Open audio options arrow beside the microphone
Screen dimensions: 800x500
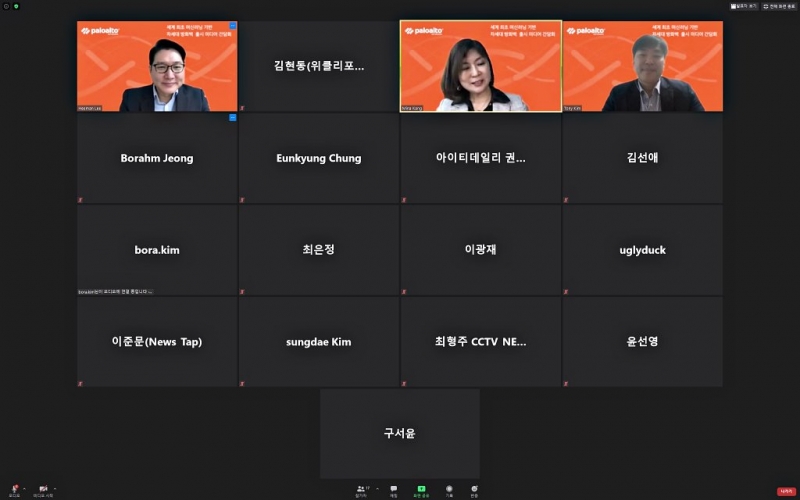[24, 488]
